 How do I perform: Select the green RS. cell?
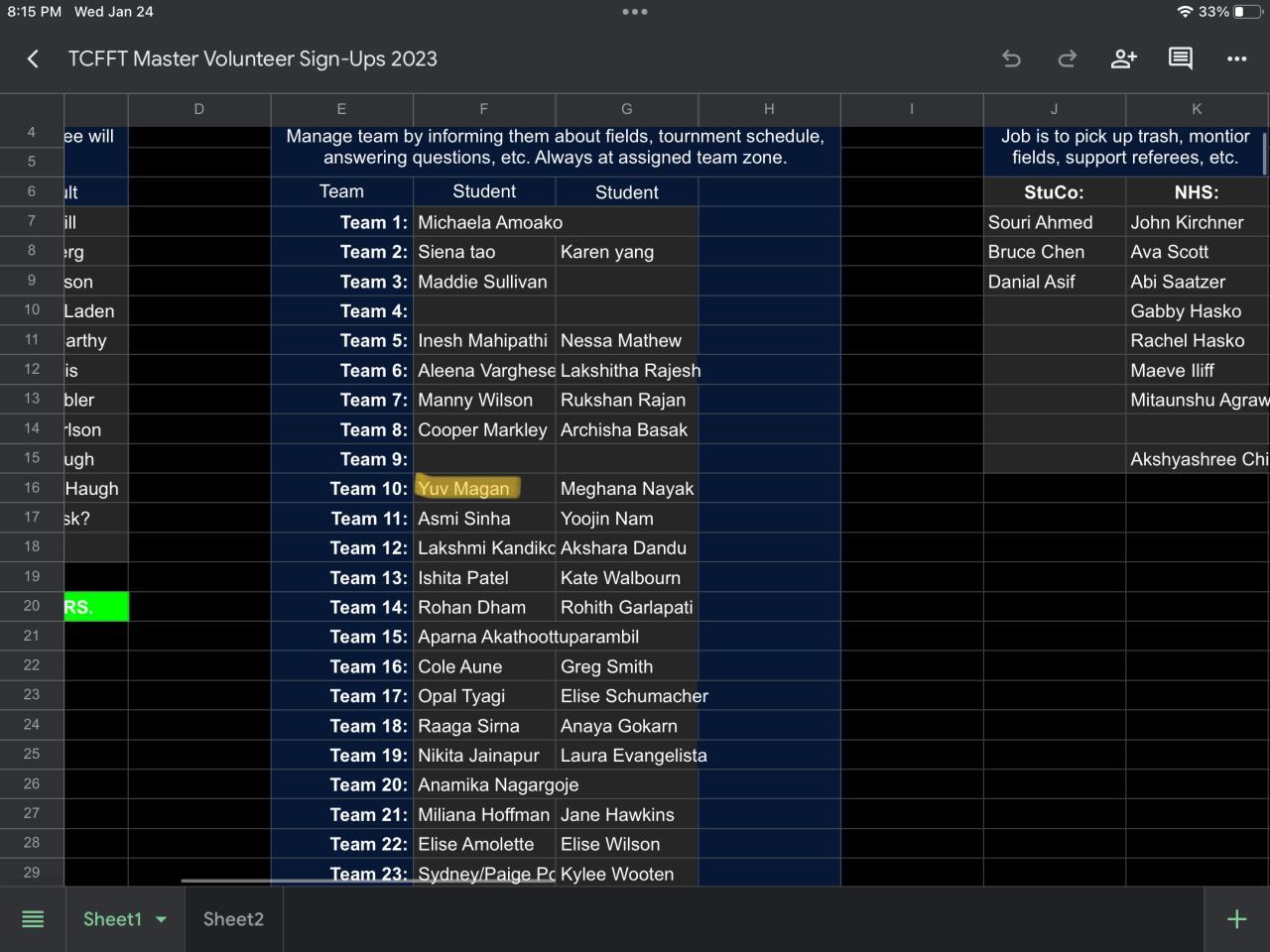(96, 607)
